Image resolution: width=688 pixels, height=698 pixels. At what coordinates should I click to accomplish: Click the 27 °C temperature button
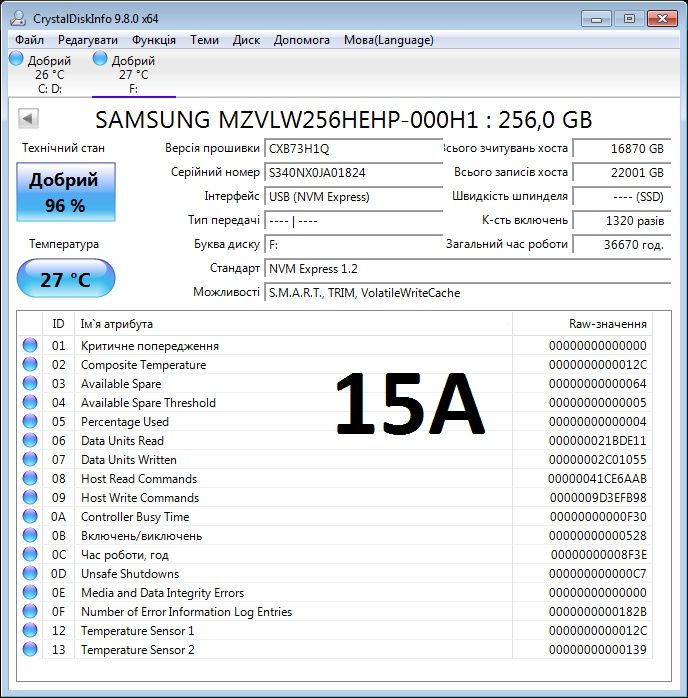coord(66,279)
